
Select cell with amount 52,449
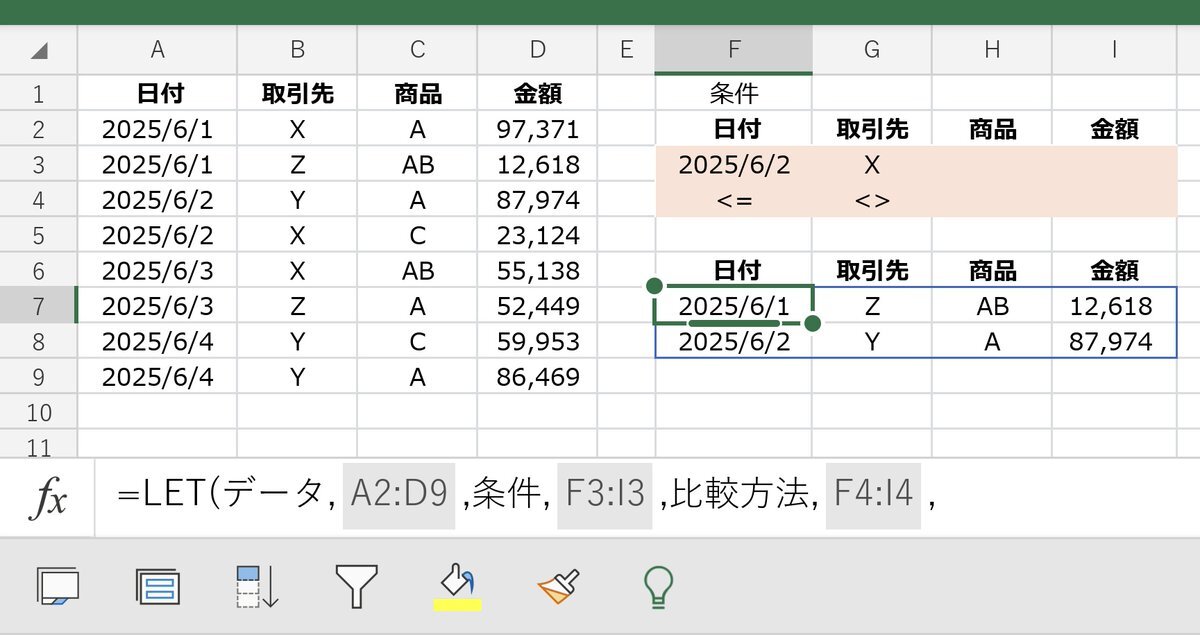coord(537,305)
